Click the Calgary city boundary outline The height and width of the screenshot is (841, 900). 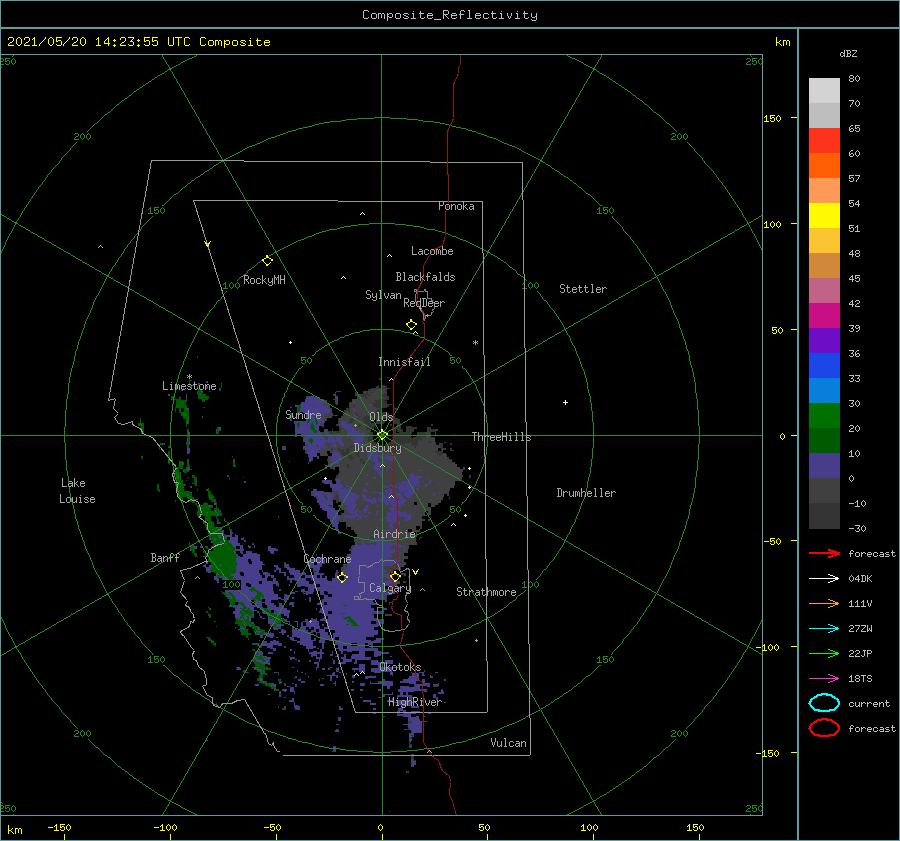coord(382,596)
